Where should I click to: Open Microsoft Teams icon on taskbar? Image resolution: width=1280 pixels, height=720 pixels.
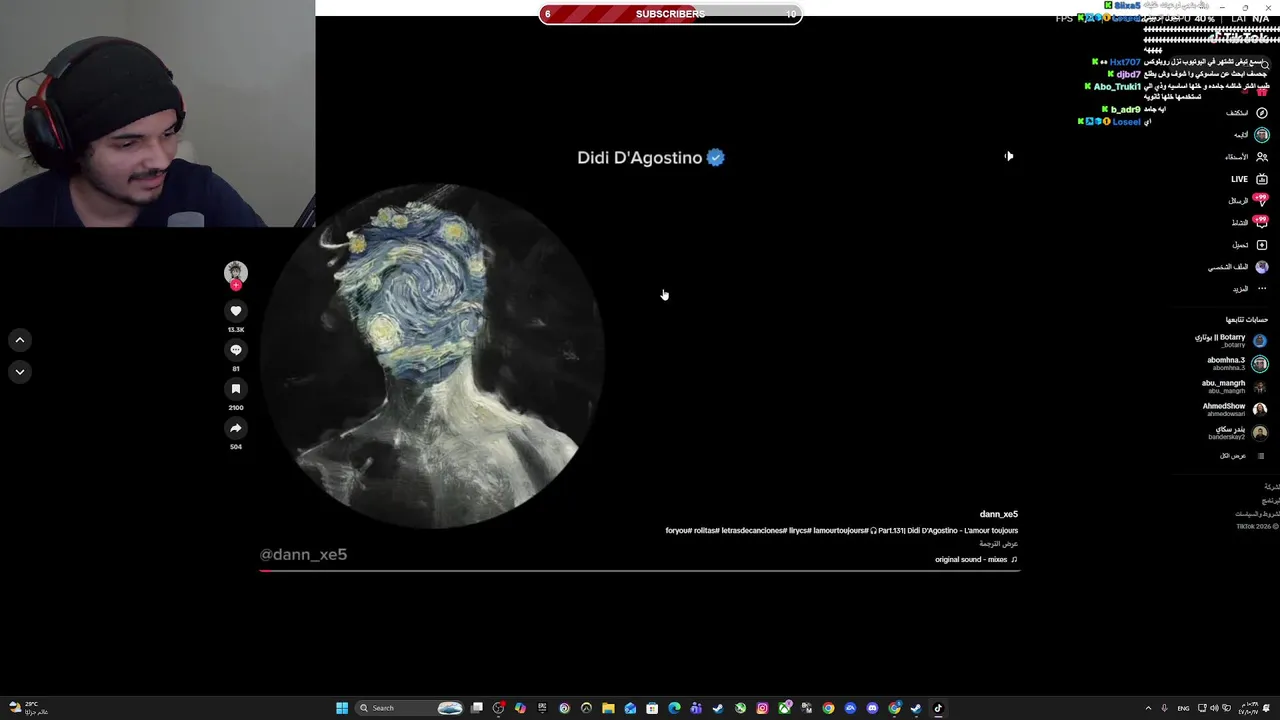tap(696, 708)
